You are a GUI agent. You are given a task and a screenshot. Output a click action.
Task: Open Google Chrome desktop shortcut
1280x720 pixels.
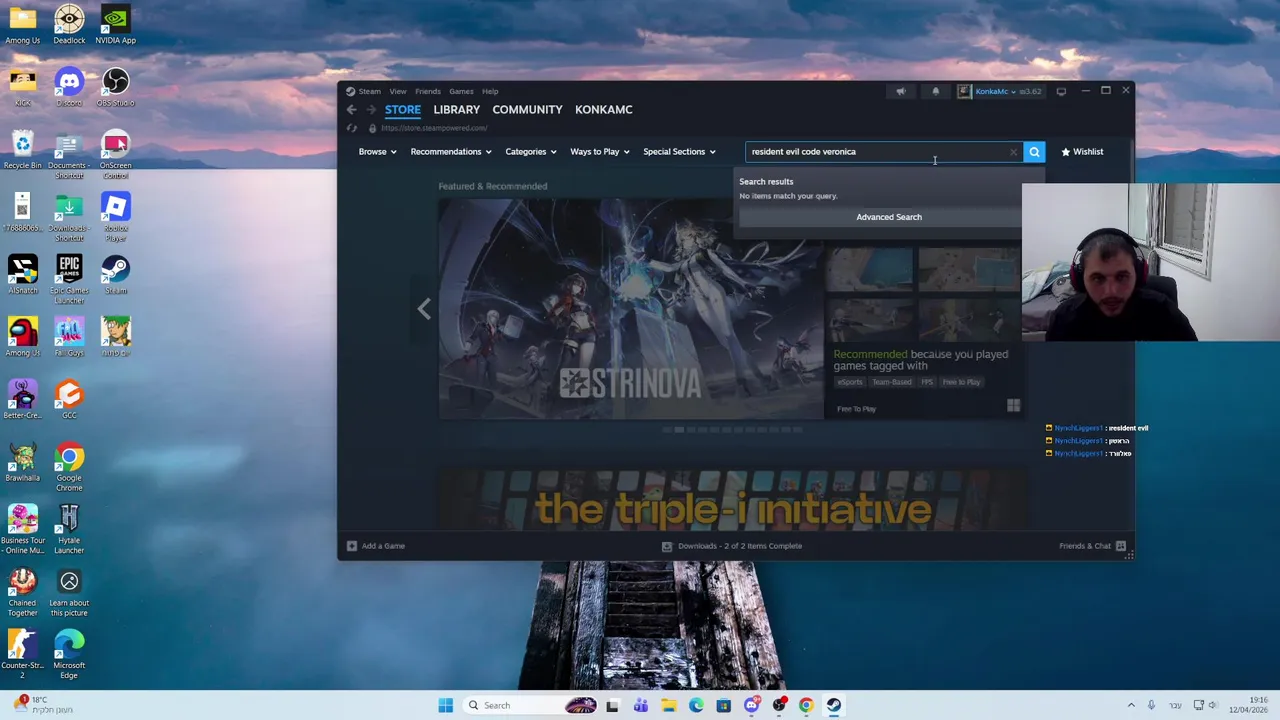pos(69,467)
